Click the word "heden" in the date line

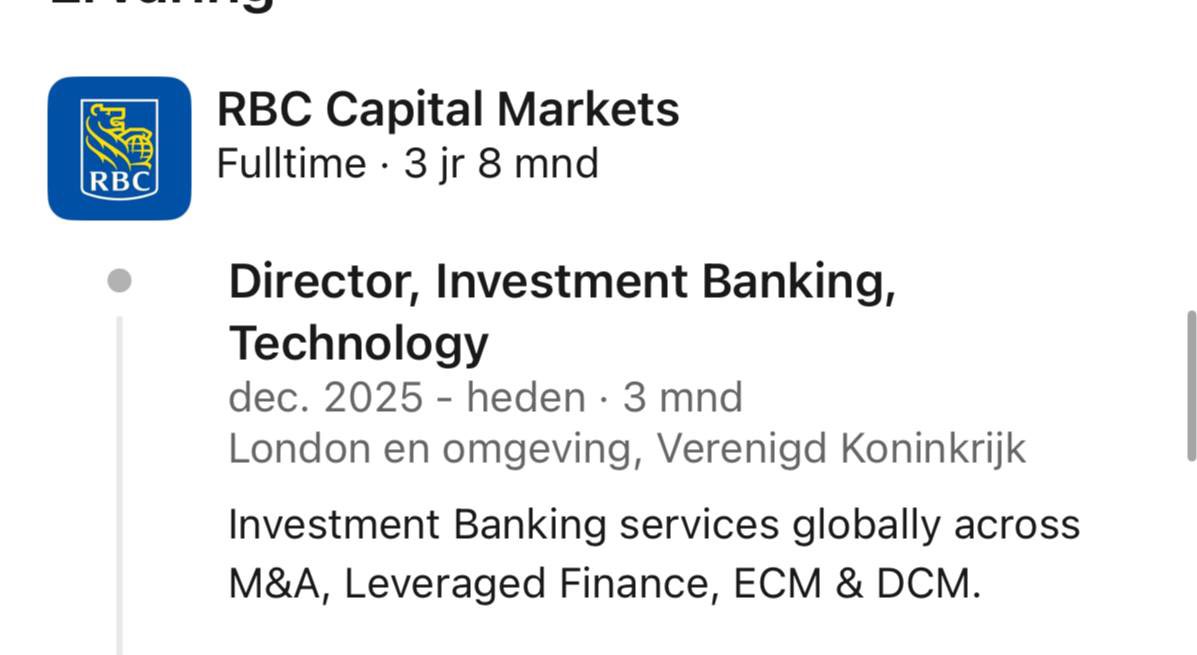point(526,398)
